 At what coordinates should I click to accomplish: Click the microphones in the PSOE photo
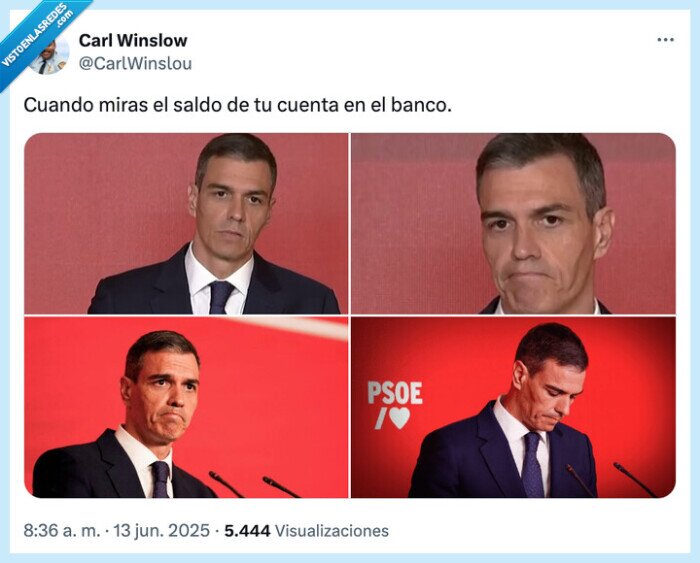coord(612,480)
